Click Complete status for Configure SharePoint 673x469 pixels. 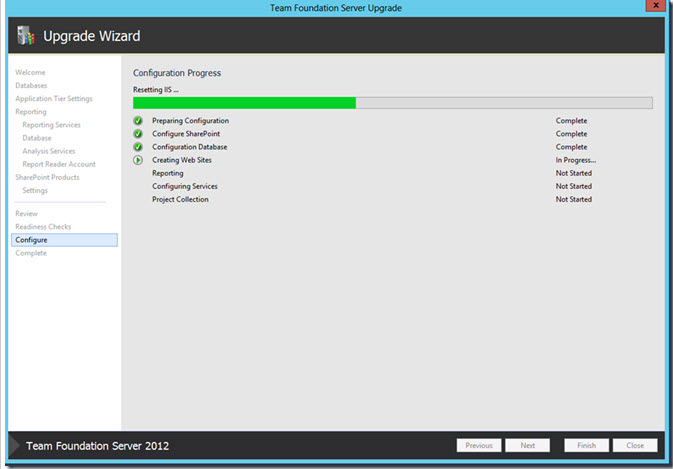click(571, 134)
